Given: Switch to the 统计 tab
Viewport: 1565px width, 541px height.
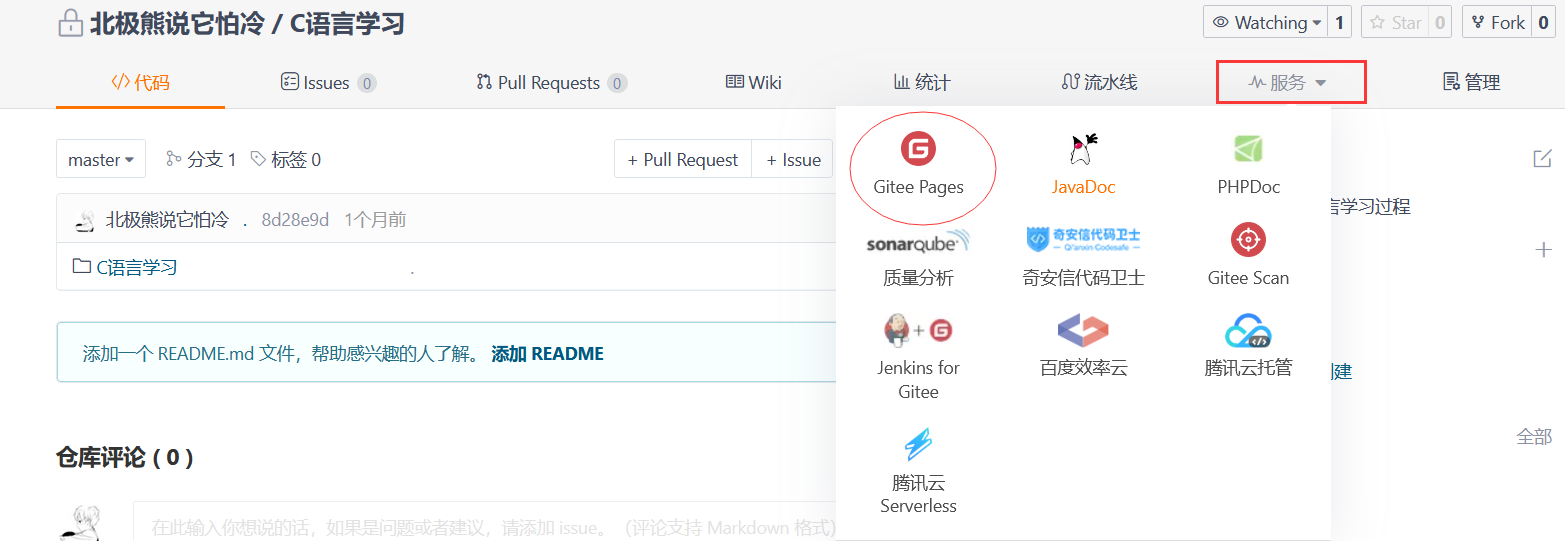Looking at the screenshot, I should [922, 82].
